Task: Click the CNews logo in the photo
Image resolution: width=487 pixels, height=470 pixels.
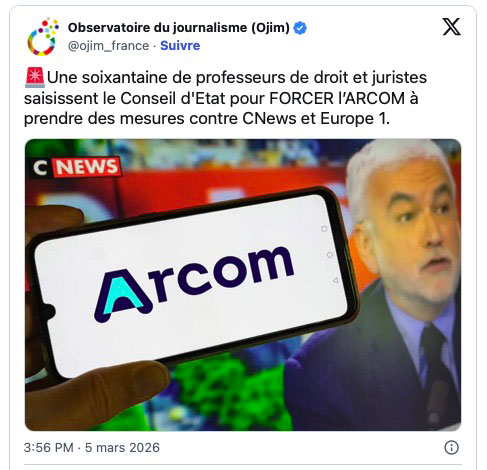Action: [77, 167]
